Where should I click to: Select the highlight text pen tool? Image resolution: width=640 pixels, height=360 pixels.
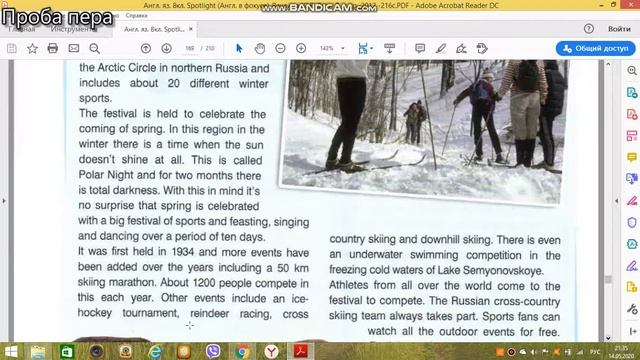pyautogui.click(x=441, y=49)
